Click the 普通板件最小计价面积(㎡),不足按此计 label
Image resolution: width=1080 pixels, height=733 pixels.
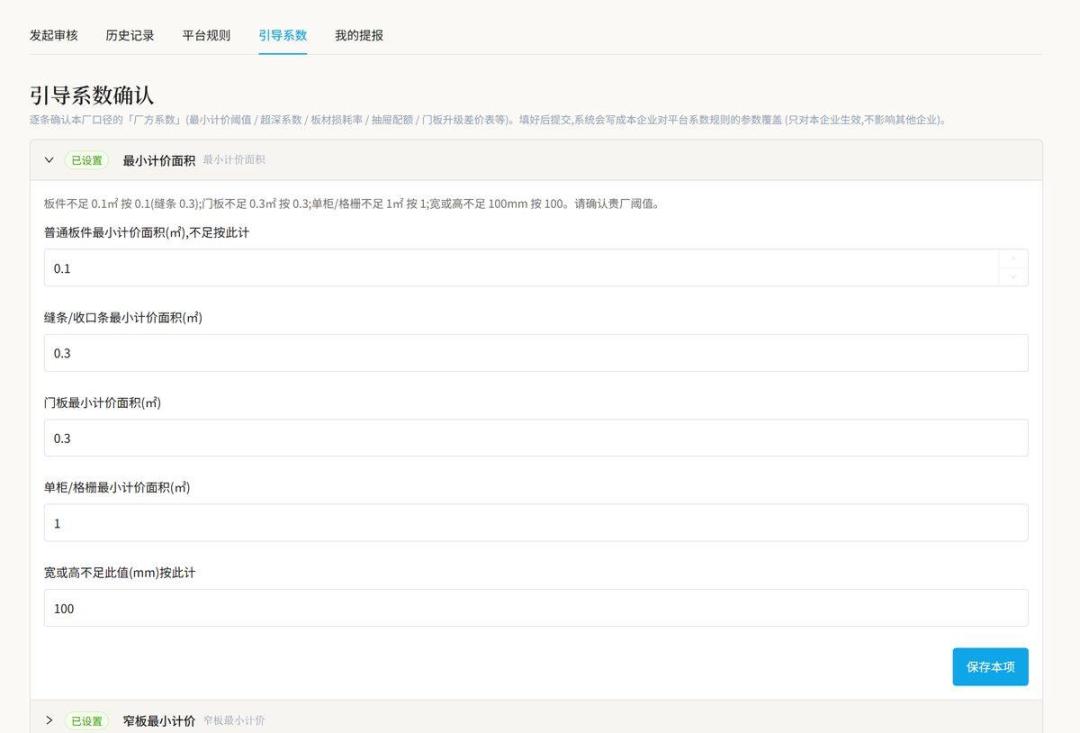point(147,233)
